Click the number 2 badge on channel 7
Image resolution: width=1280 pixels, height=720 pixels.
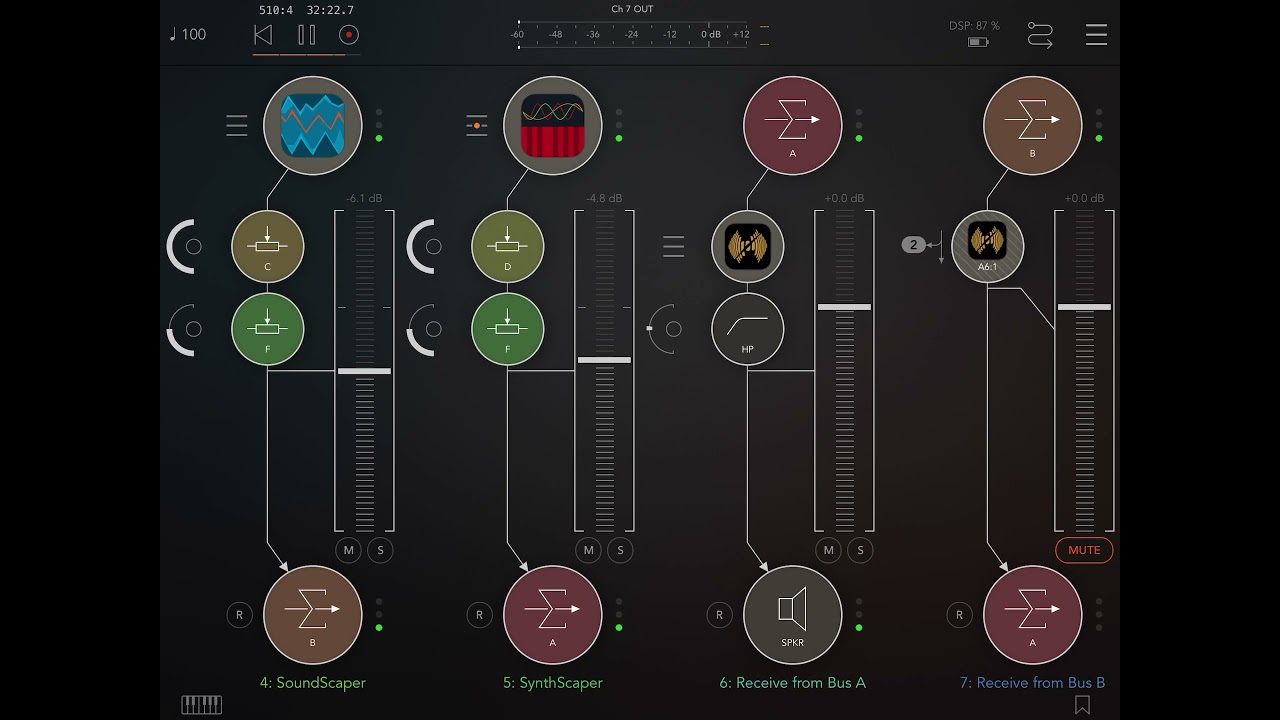(x=913, y=244)
